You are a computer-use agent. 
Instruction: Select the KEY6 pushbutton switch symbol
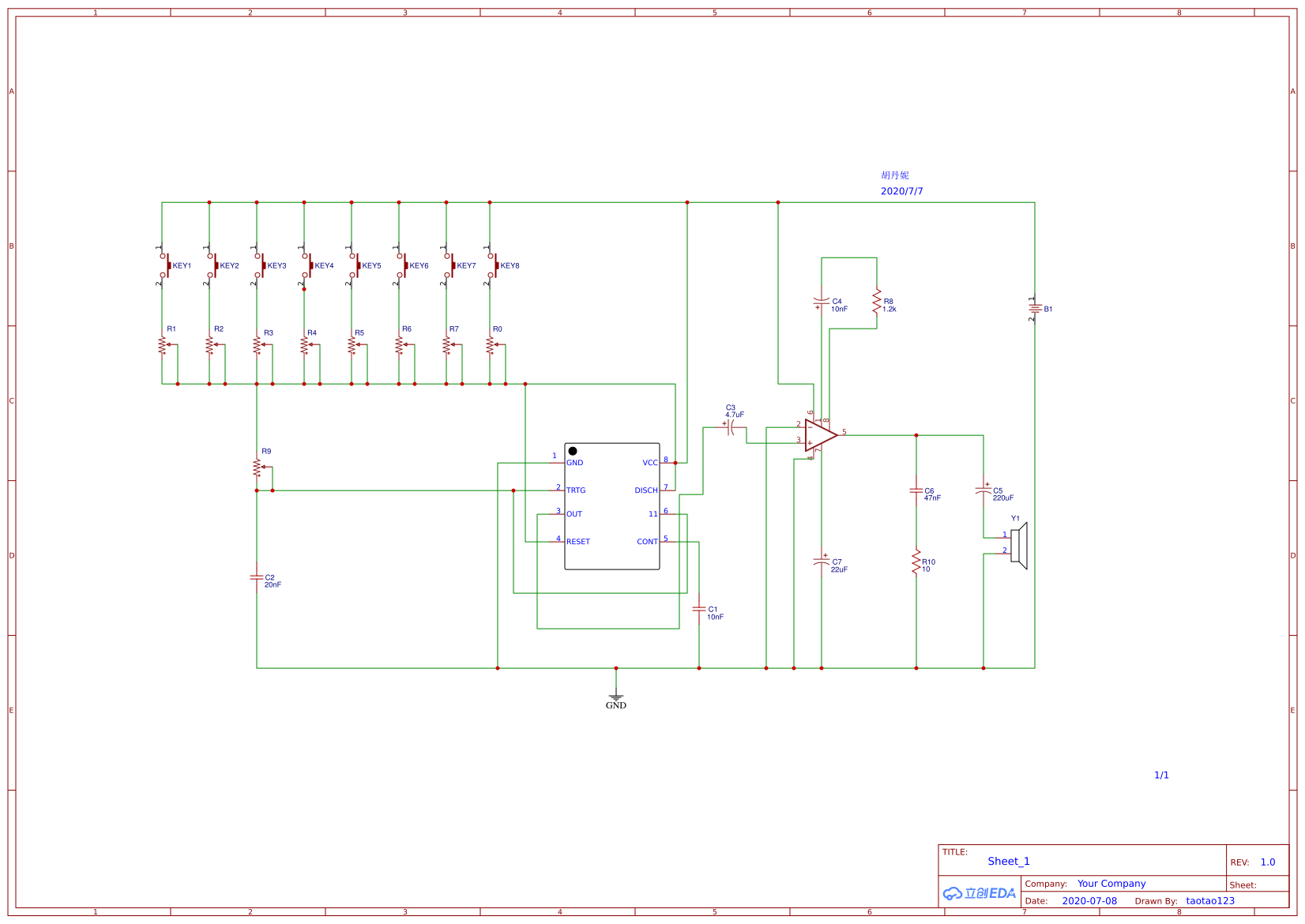tap(401, 265)
